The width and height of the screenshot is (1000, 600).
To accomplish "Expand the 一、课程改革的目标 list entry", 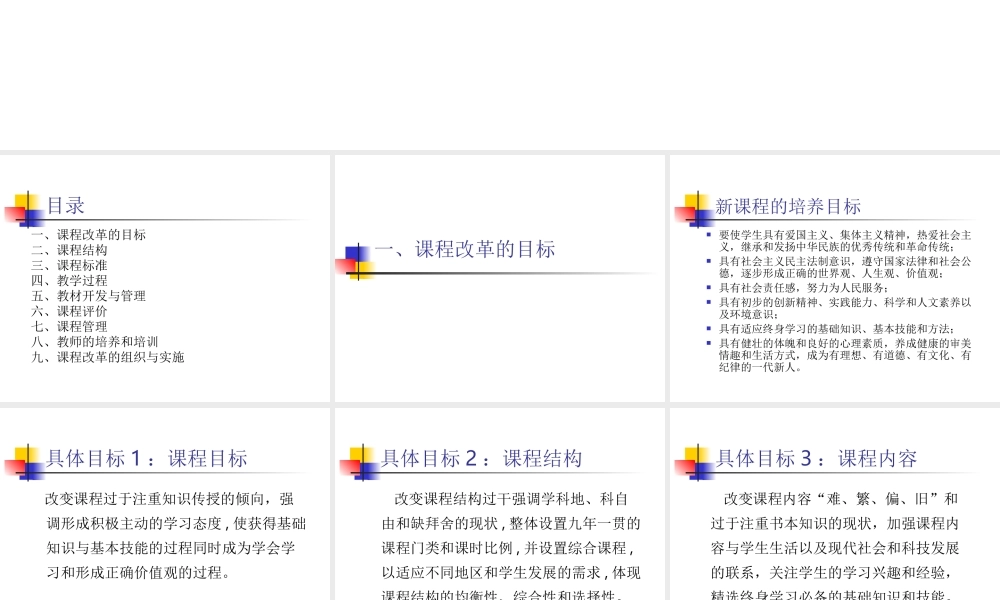I will pos(87,235).
